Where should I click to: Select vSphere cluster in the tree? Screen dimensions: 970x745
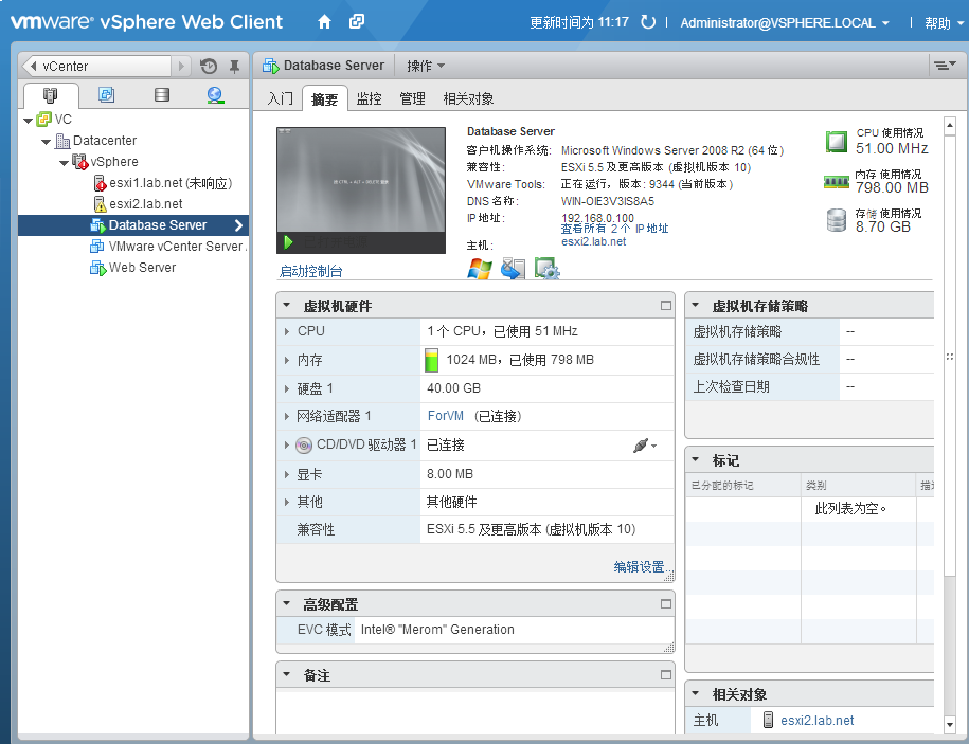[x=106, y=161]
